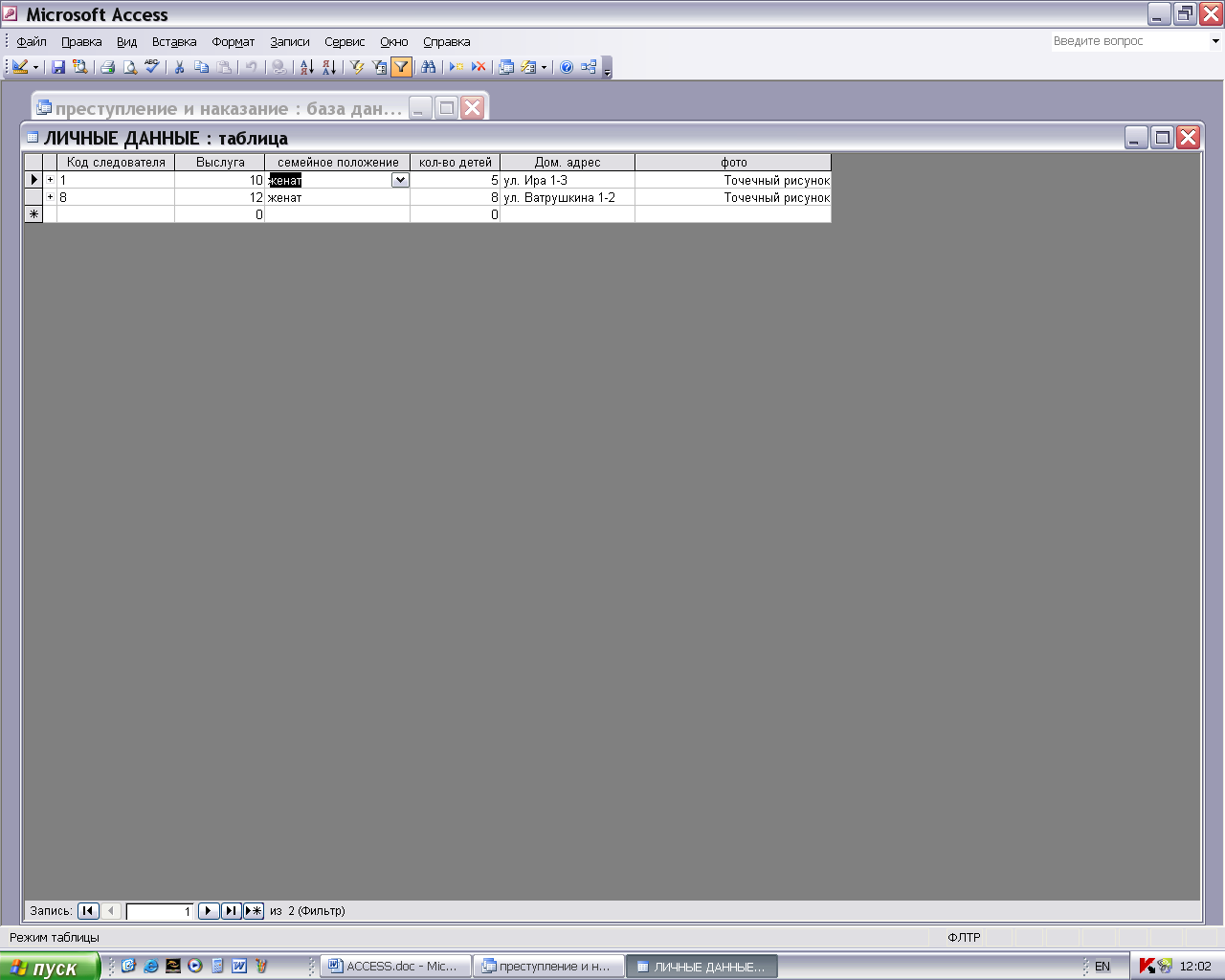Switch to 'преступление и н...' taskbar item
The width and height of the screenshot is (1225, 980).
tap(548, 967)
